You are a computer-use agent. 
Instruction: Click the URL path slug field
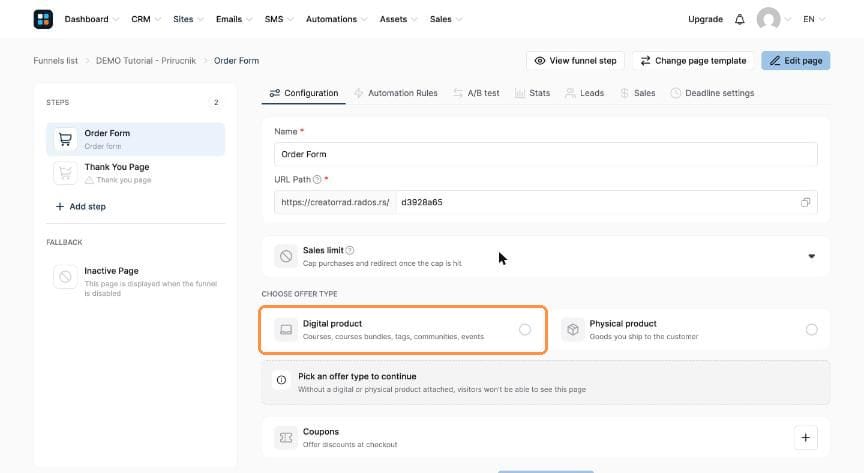(x=597, y=202)
